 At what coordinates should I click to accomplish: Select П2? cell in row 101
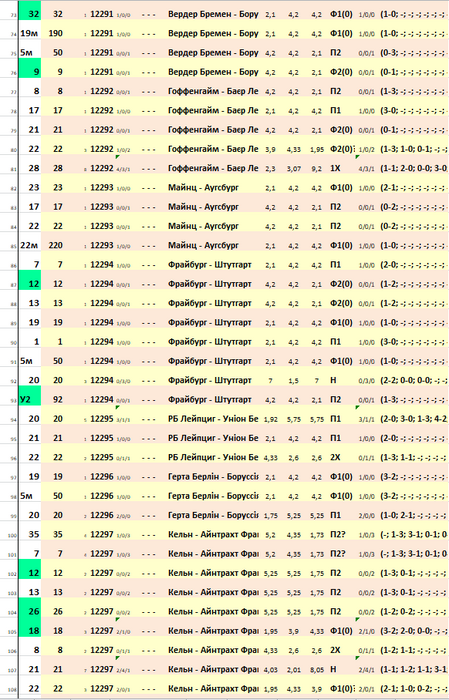pos(337,554)
